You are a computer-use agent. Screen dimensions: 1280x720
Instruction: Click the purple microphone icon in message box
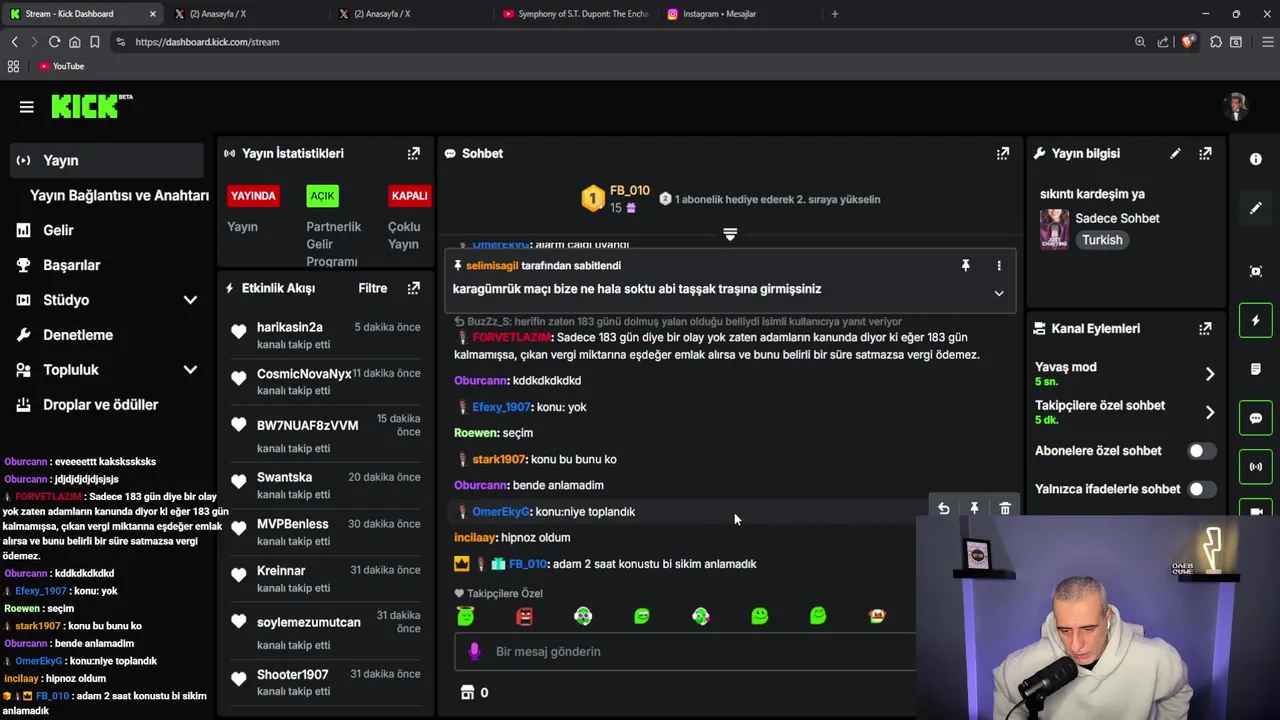(x=475, y=651)
